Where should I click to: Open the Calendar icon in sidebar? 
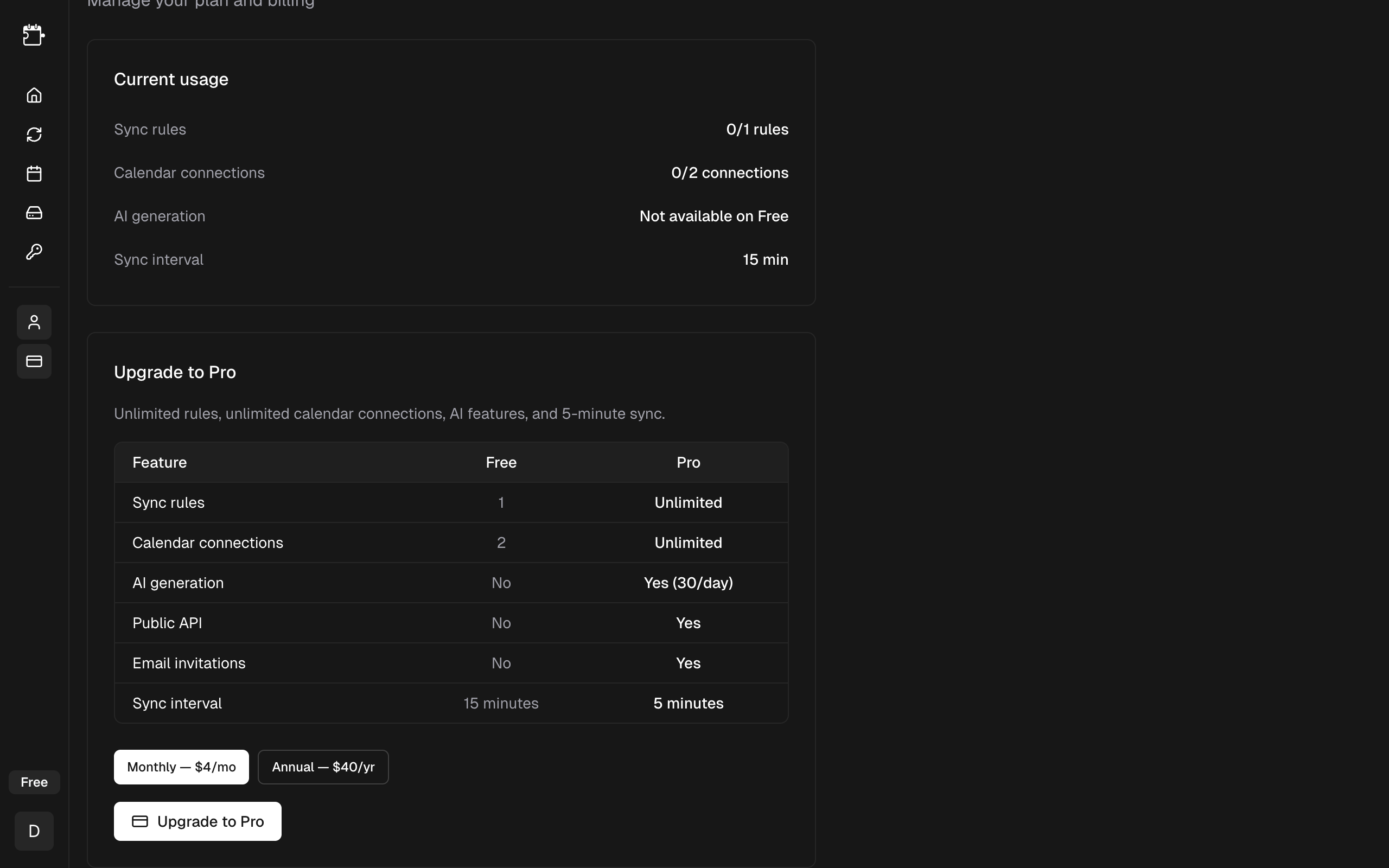click(x=34, y=174)
